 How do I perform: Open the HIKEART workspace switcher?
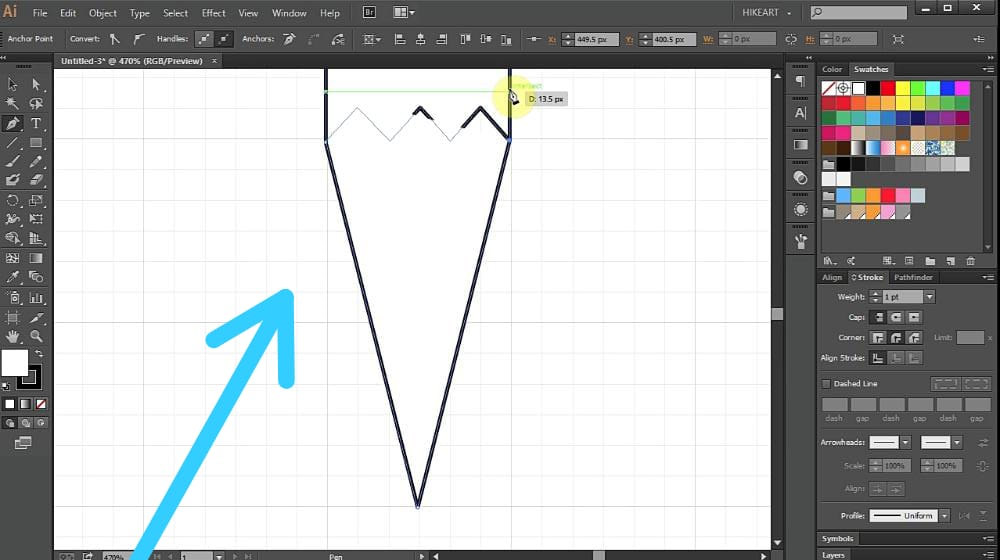[x=766, y=13]
